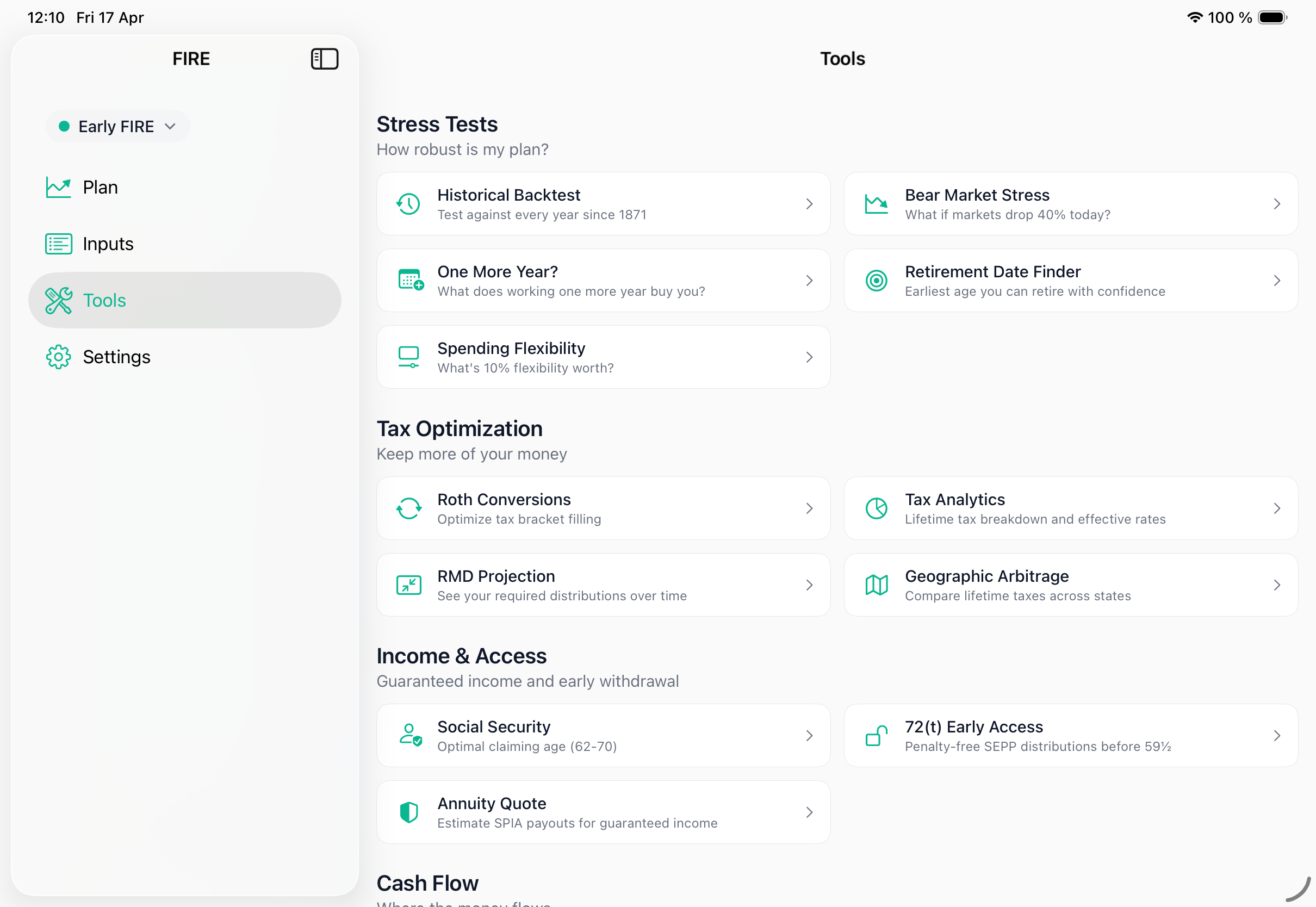
Task: Open Retirement Date Finder via its chevron
Action: 1277,280
